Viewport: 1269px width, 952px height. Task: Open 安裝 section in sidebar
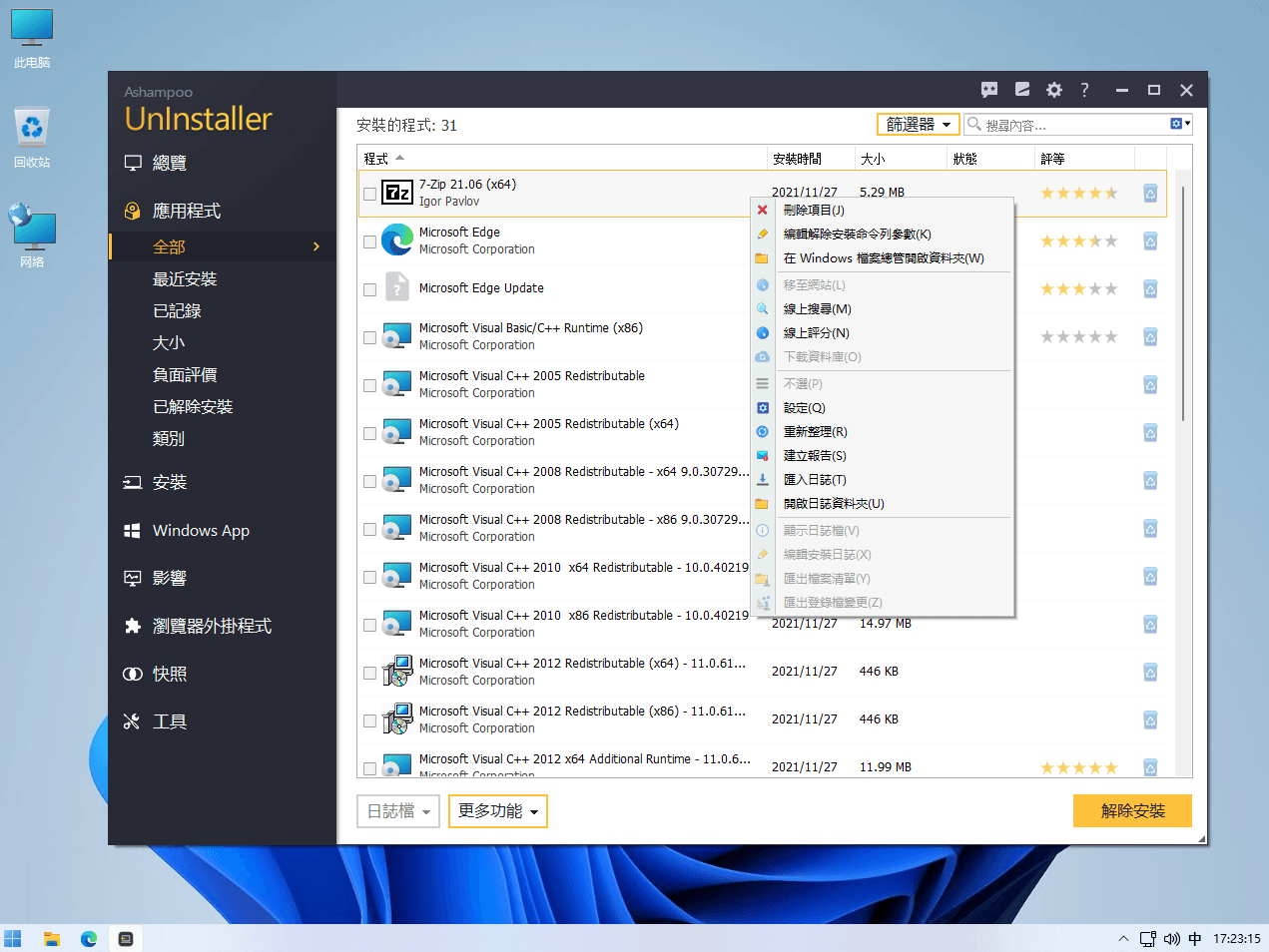pos(170,482)
